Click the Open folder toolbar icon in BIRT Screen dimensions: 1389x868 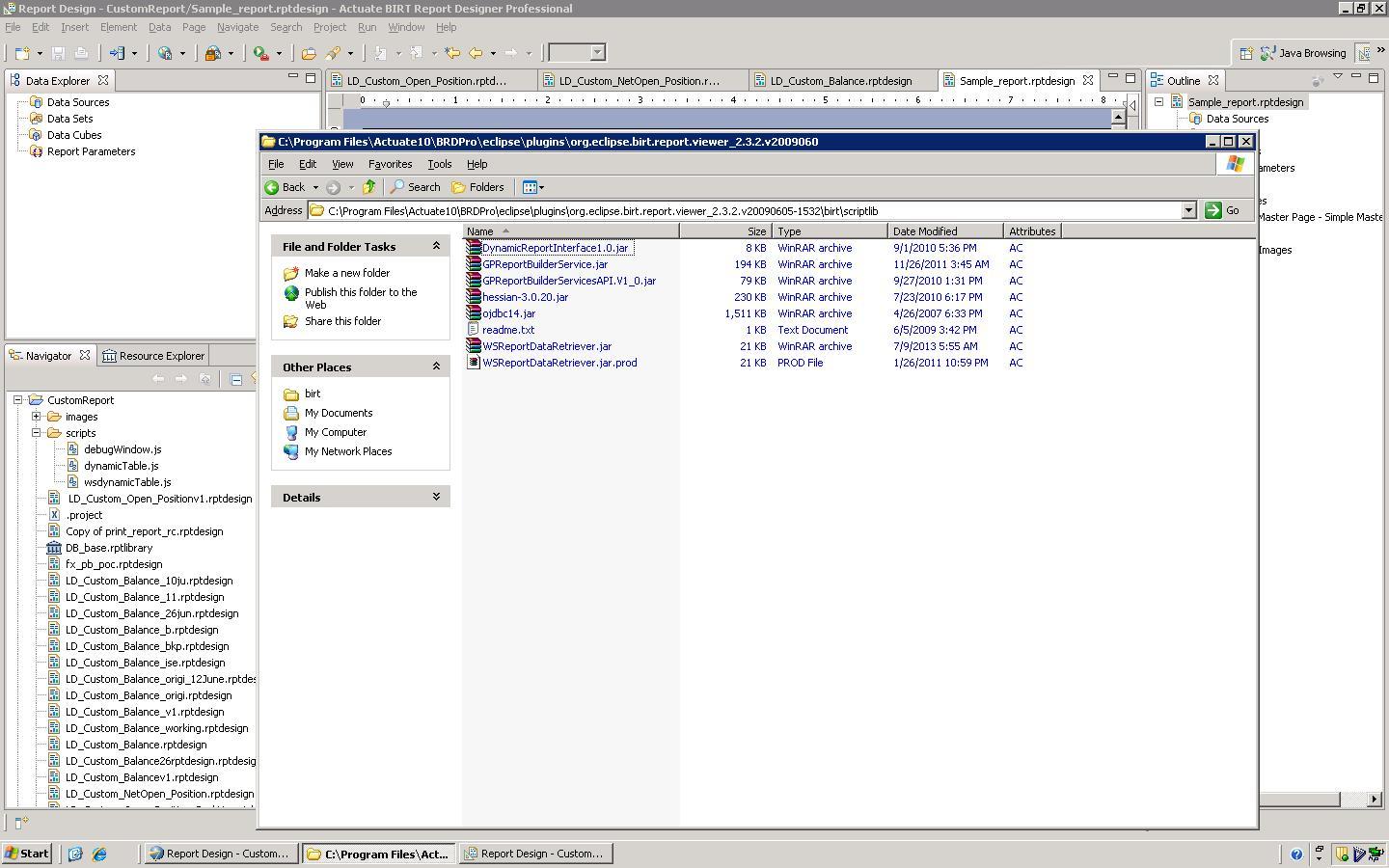point(309,53)
